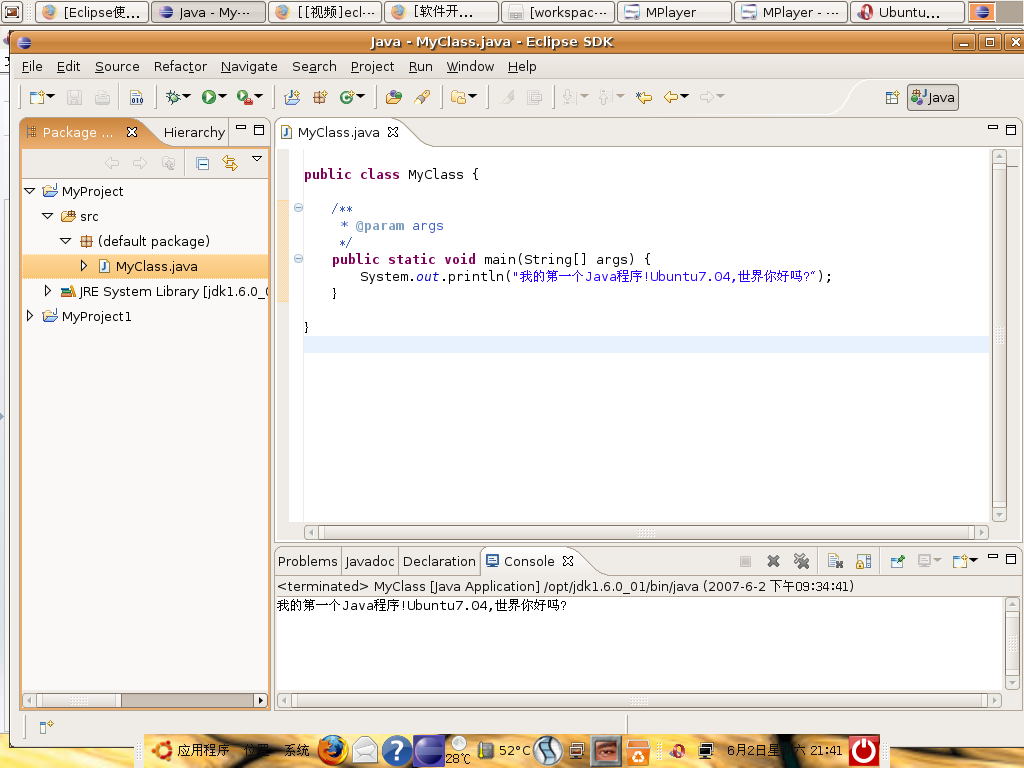Image resolution: width=1024 pixels, height=768 pixels.
Task: Click the New Java Package icon
Action: click(320, 97)
